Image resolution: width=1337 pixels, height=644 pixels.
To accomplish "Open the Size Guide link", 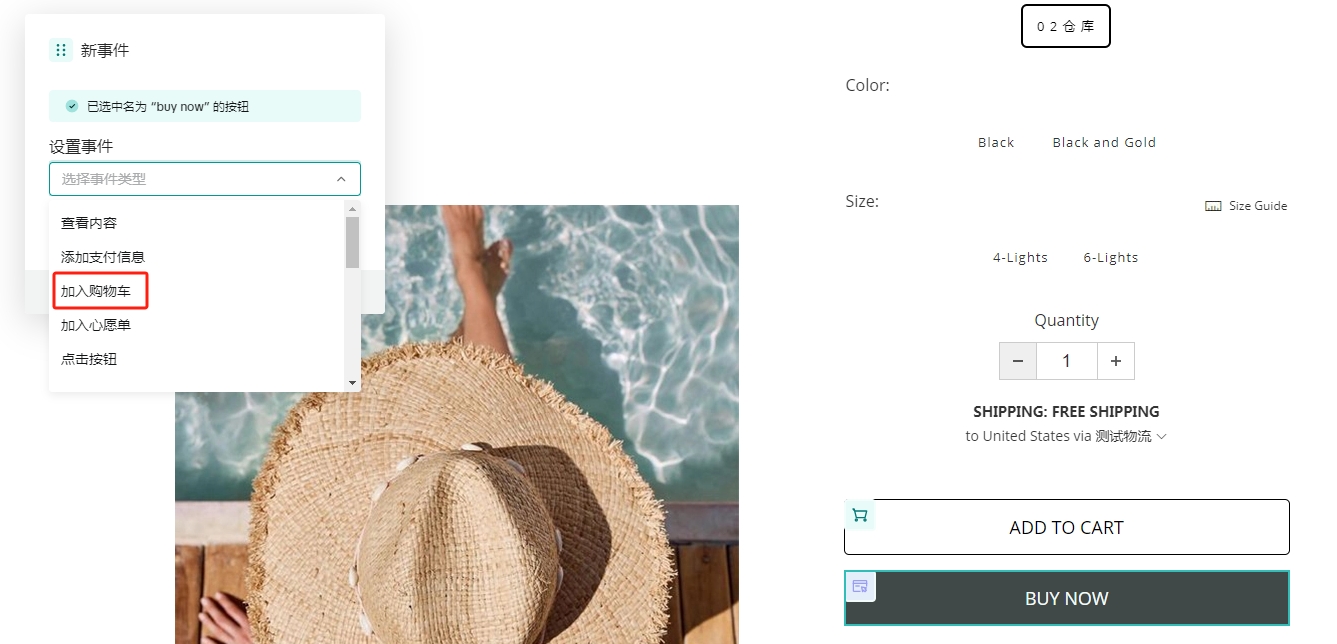I will coord(1258,206).
